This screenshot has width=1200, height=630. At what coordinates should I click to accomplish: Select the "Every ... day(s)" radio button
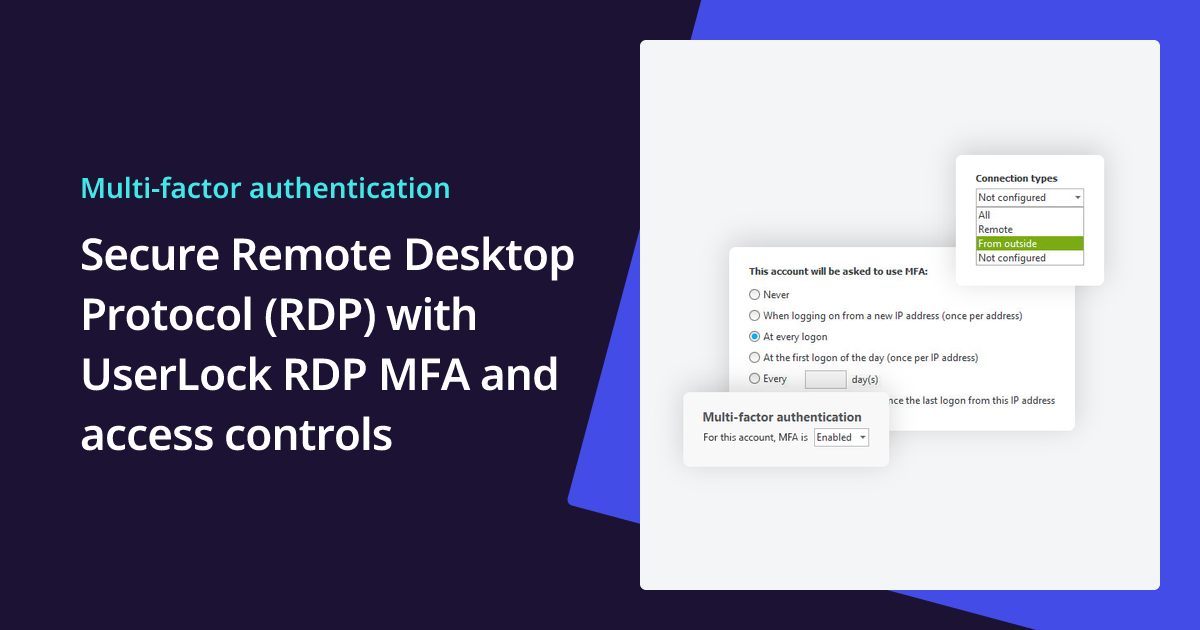point(754,378)
